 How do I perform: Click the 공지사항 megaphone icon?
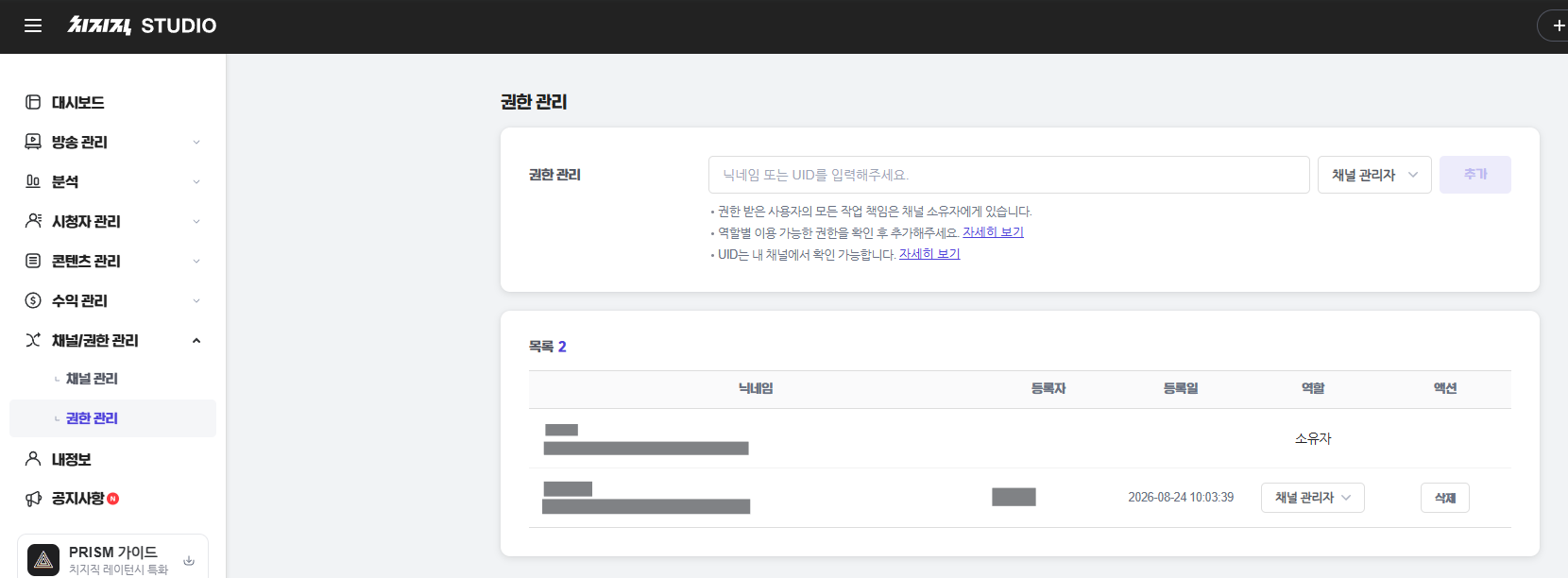click(x=33, y=499)
